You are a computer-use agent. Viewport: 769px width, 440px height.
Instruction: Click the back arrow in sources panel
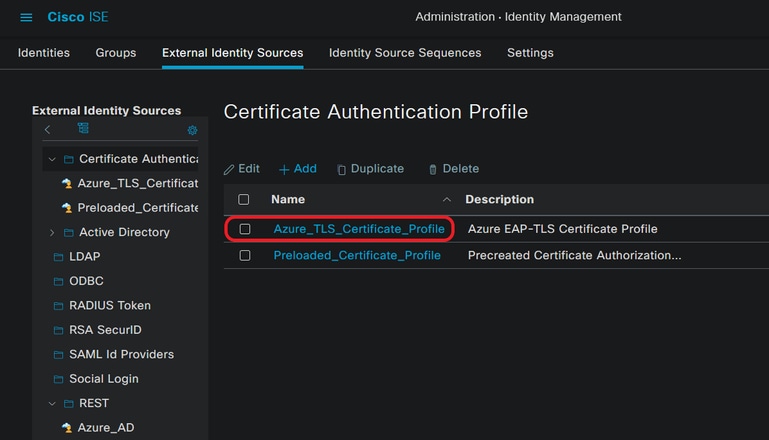click(47, 130)
